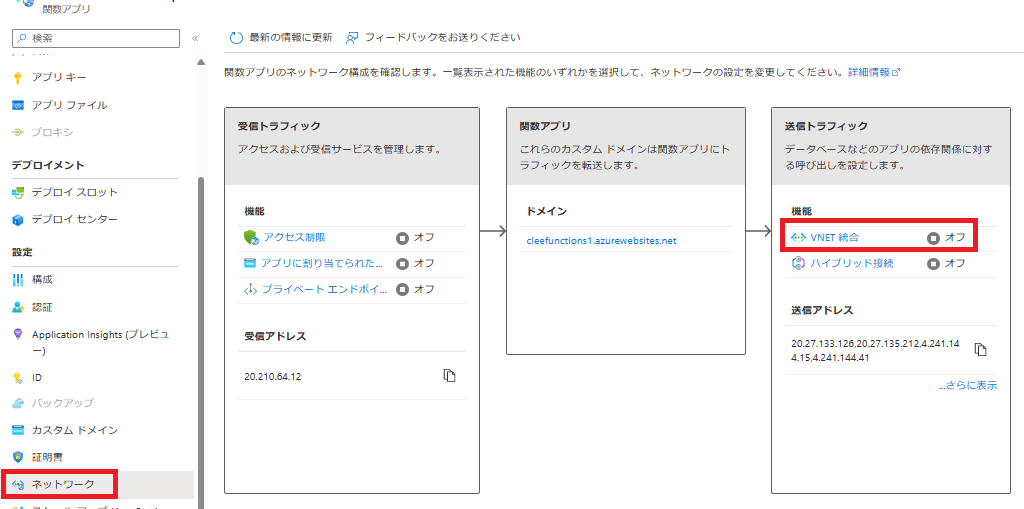Open アプリに割り当てられた... link
The image size is (1024, 509).
pos(323,263)
